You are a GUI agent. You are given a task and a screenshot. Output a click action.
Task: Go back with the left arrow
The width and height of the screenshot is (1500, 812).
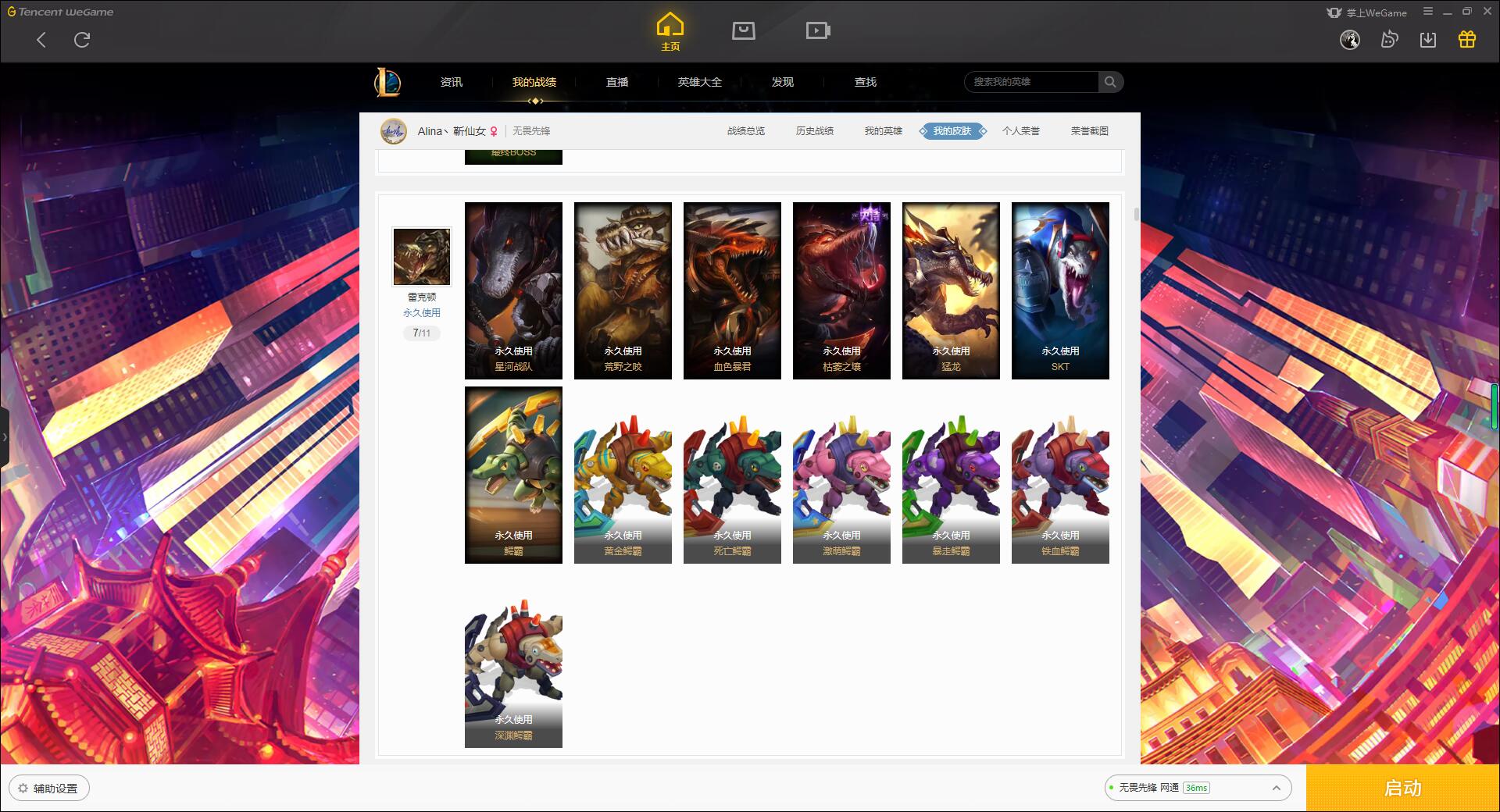41,40
